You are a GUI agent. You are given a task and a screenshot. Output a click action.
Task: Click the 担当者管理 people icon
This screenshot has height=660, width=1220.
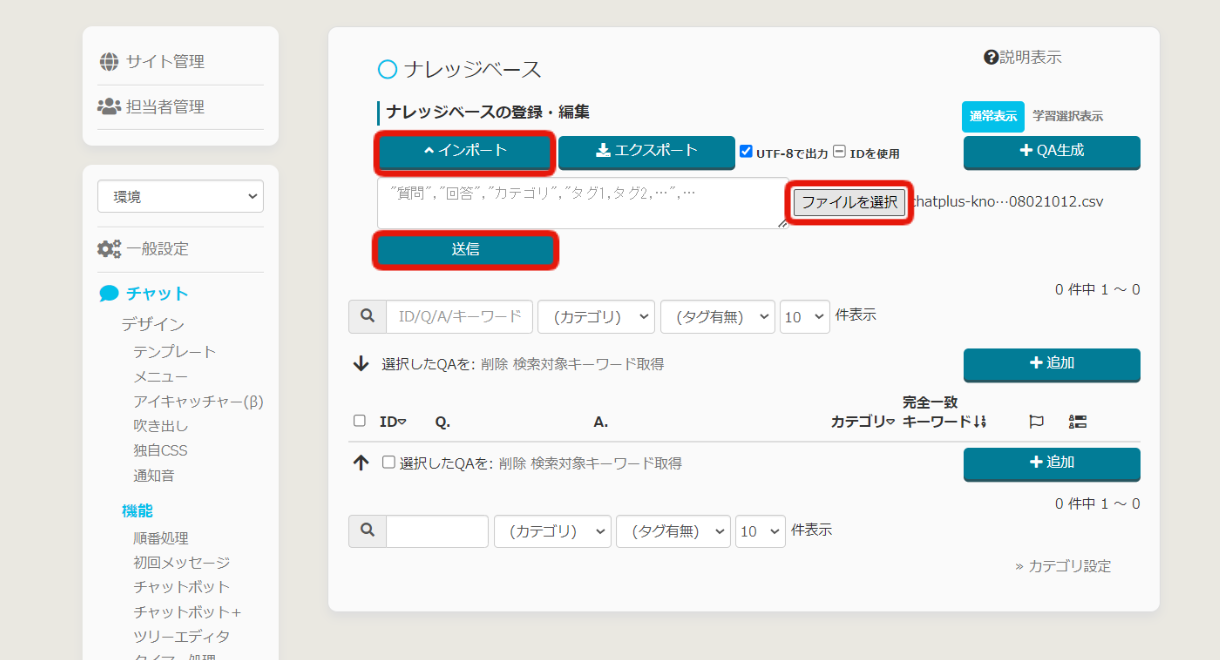pyautogui.click(x=109, y=106)
